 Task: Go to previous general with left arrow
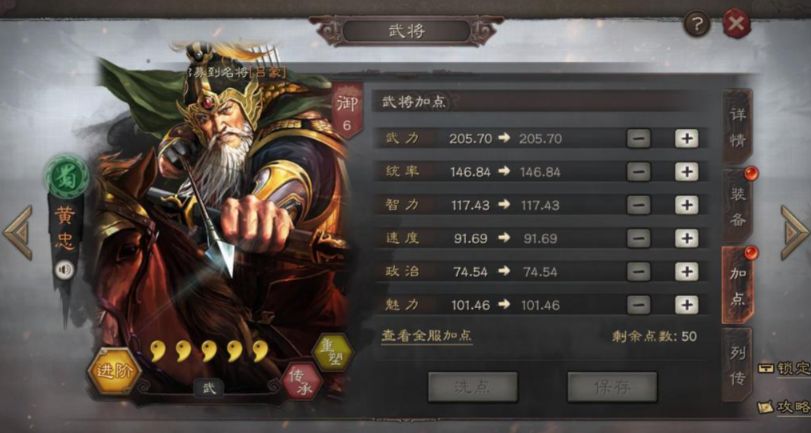click(18, 232)
